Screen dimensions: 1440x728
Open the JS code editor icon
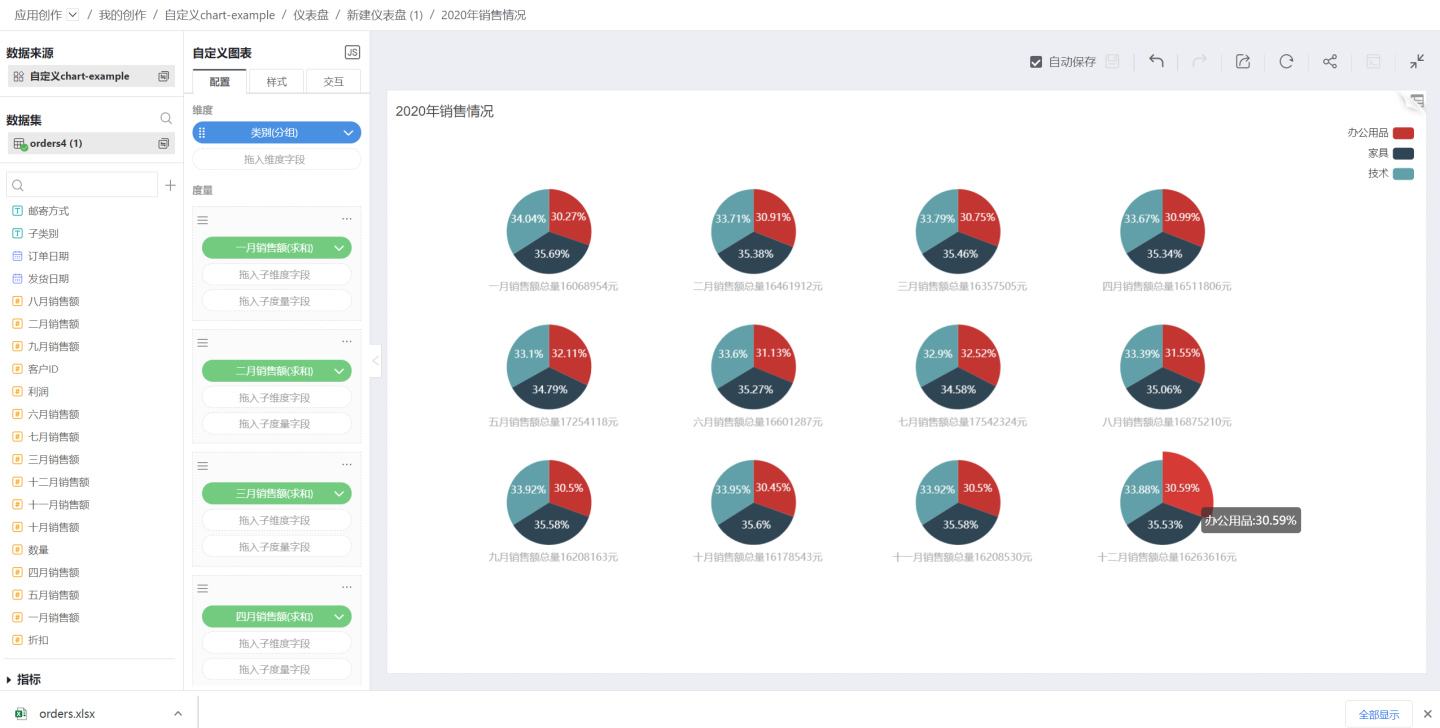(x=352, y=53)
